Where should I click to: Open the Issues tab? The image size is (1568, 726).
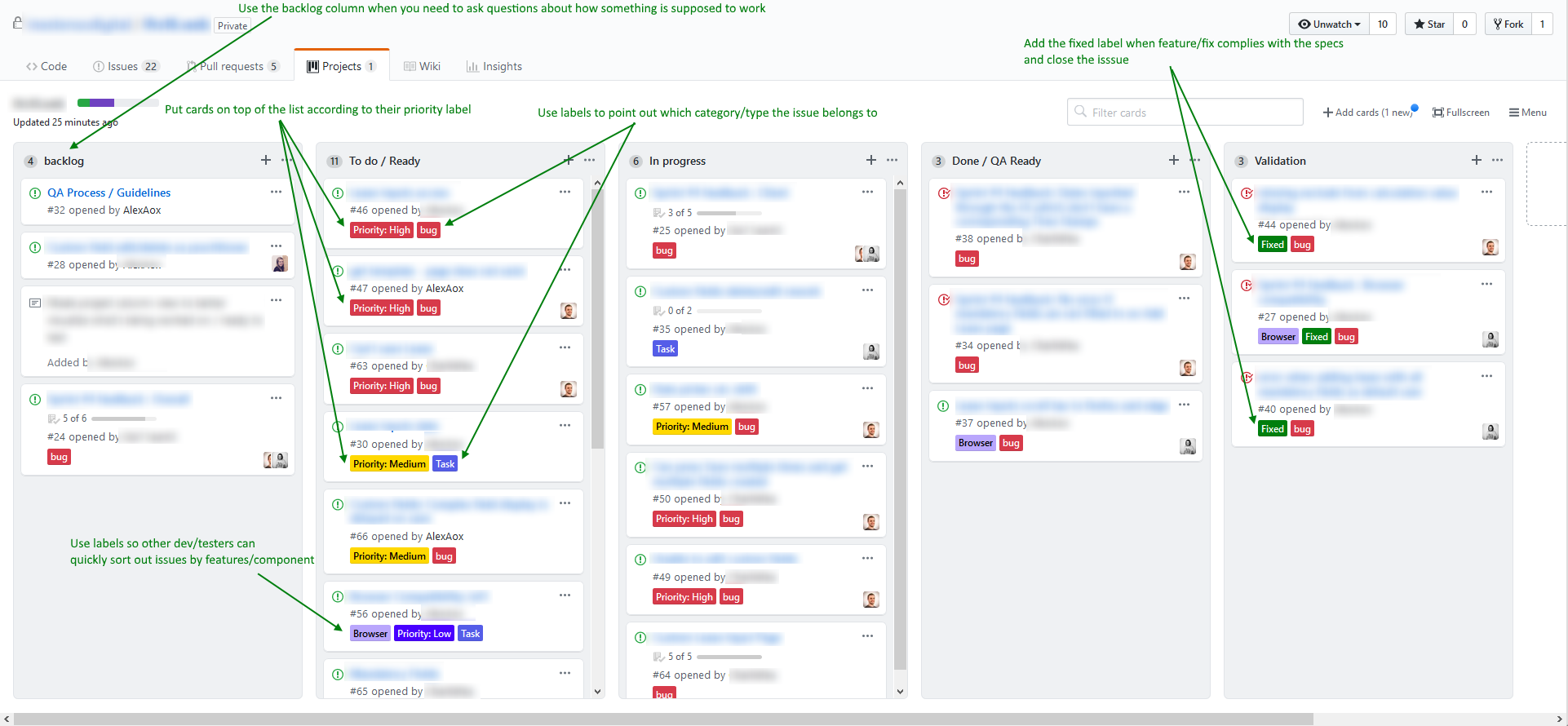click(126, 66)
